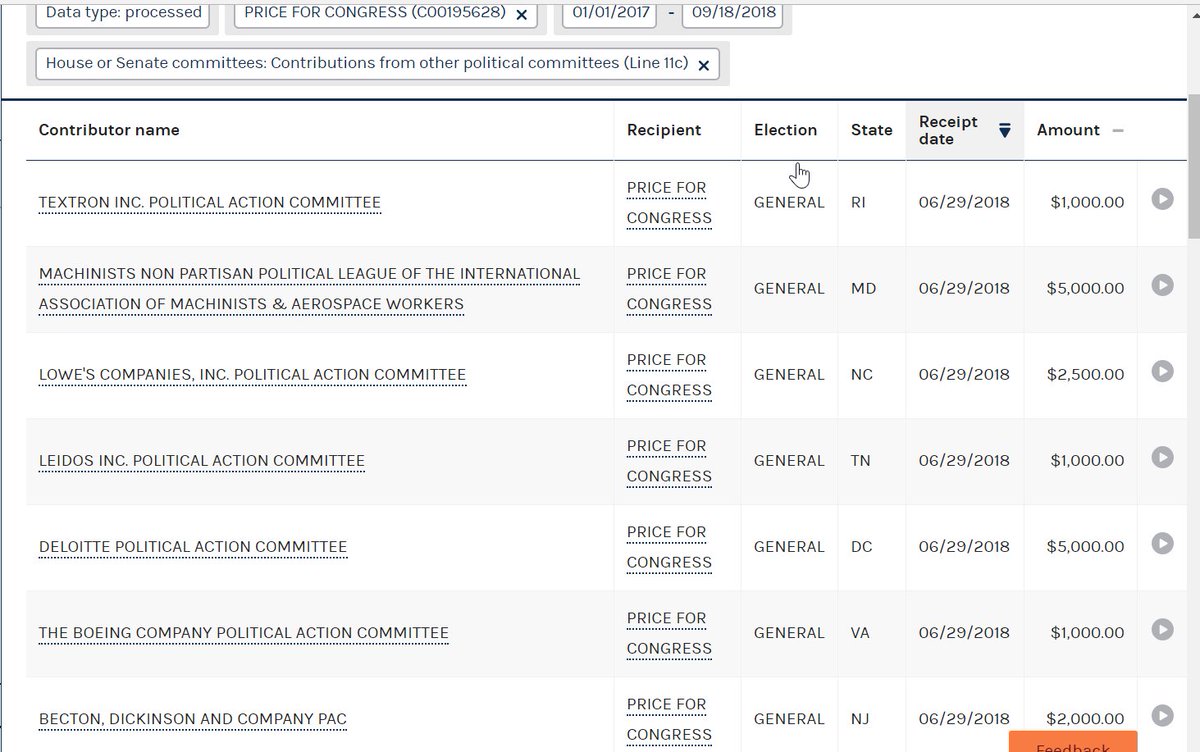Click the Data type: processed filter tag
Viewport: 1200px width, 752px height.
(124, 14)
